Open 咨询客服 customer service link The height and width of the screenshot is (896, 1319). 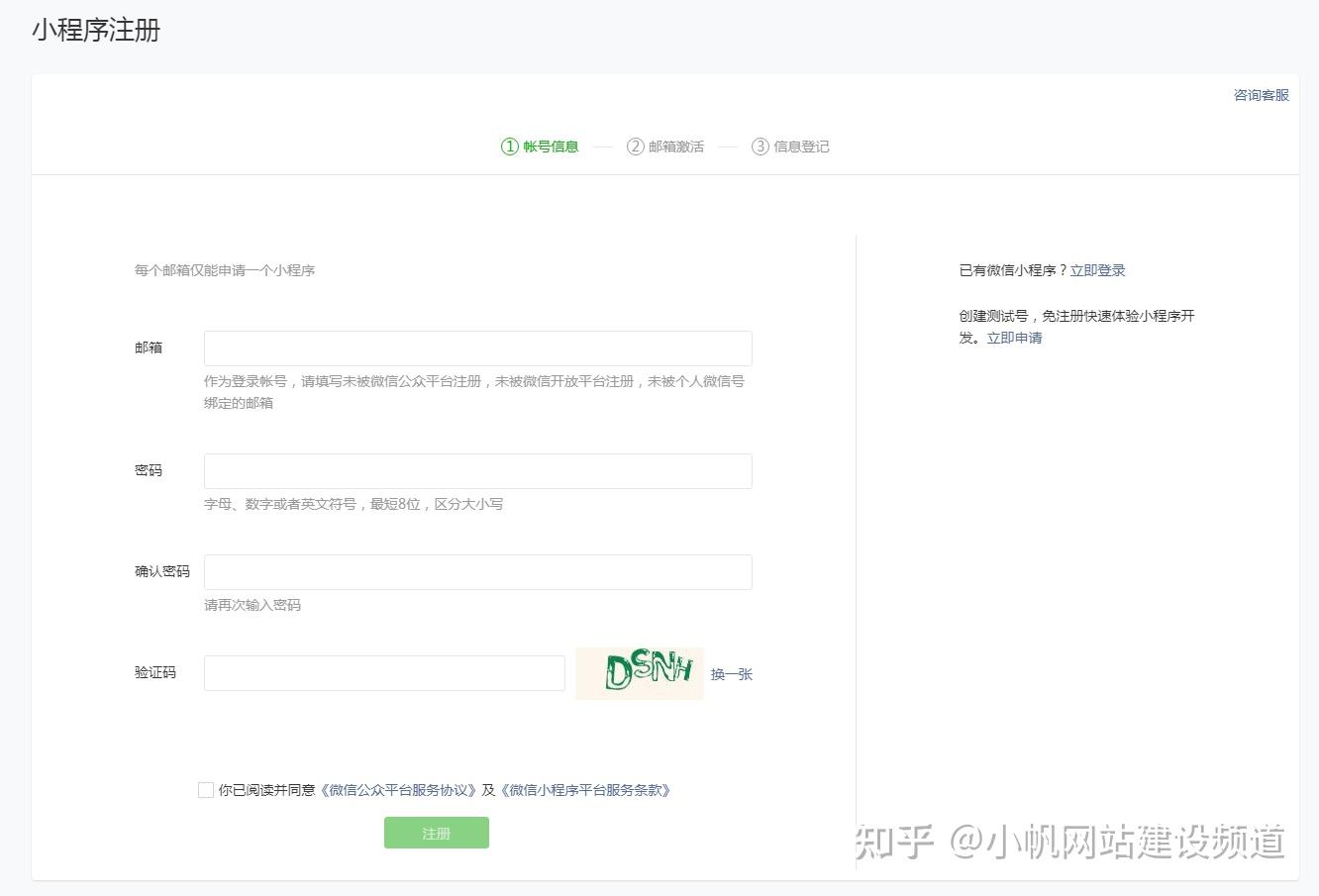tap(1262, 95)
